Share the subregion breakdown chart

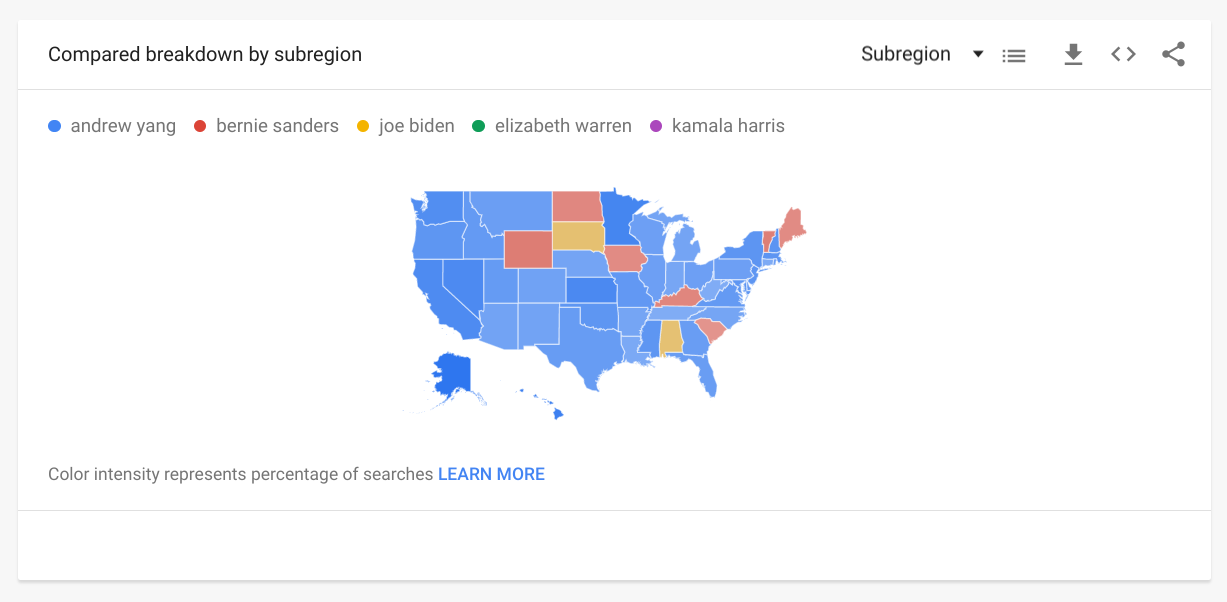tap(1173, 54)
